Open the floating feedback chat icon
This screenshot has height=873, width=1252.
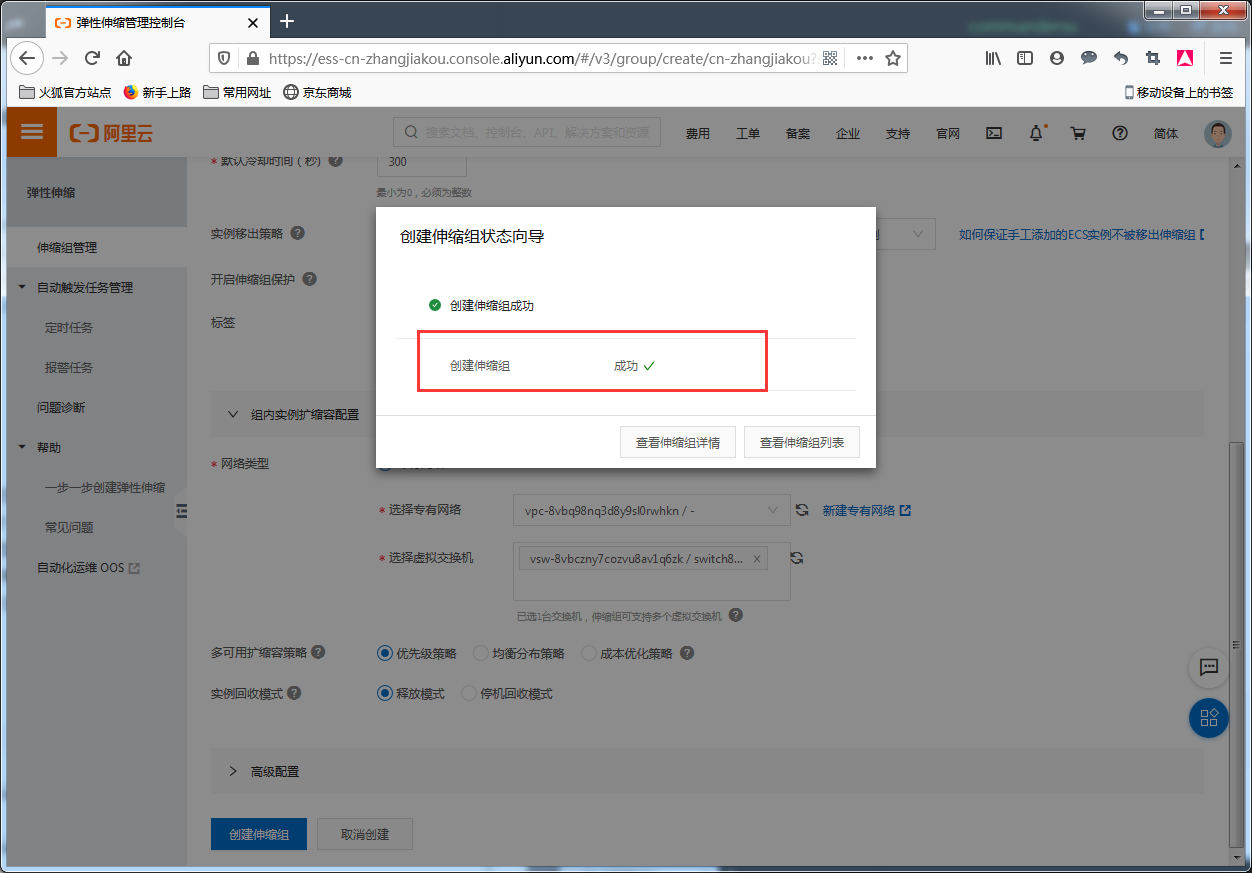(x=1208, y=667)
